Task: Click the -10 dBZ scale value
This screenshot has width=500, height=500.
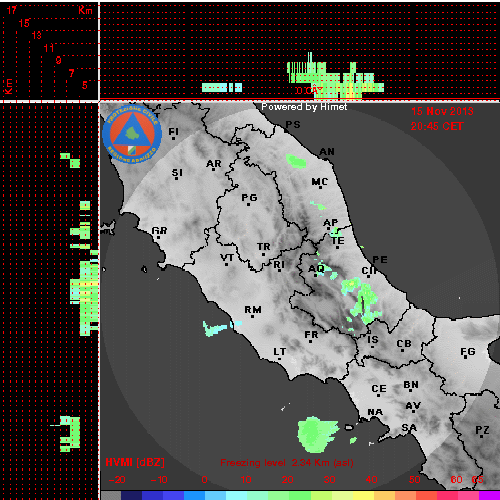Action: coord(159,480)
